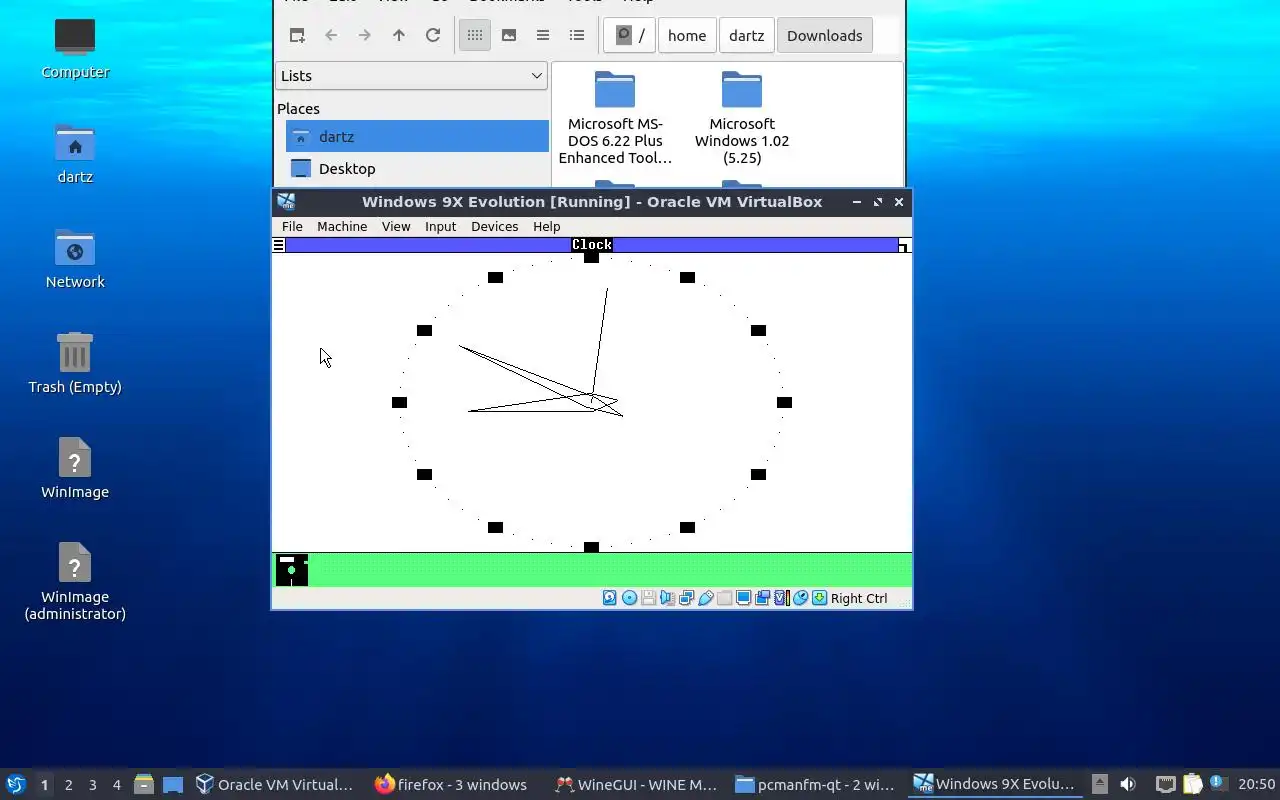Open new tab icon in file manager toolbar

pos(297,35)
